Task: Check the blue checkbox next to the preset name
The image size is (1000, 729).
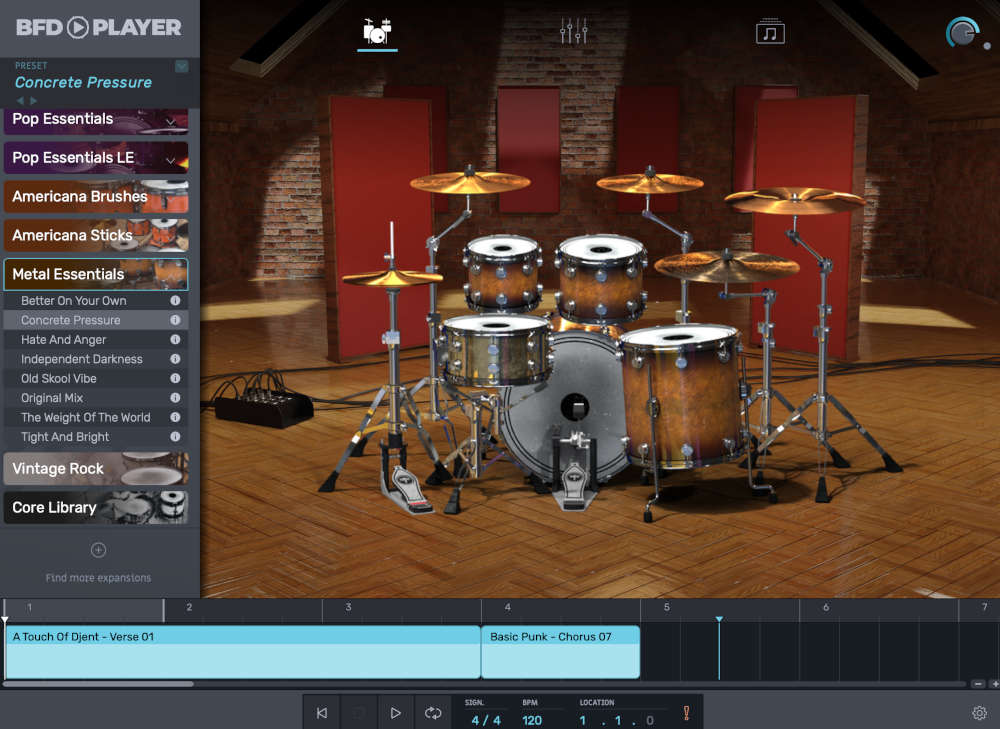Action: click(182, 66)
